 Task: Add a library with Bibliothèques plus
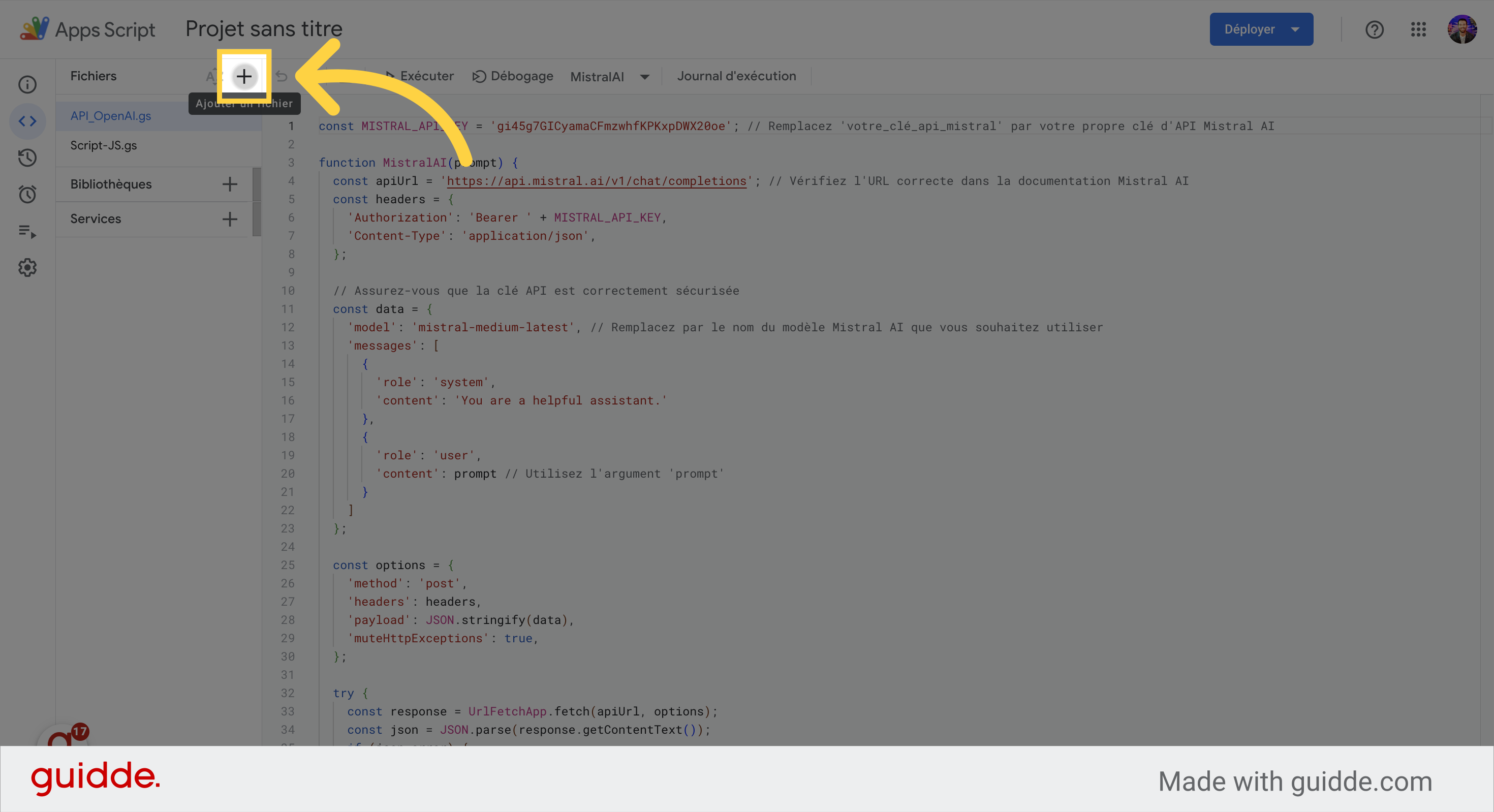pos(230,184)
